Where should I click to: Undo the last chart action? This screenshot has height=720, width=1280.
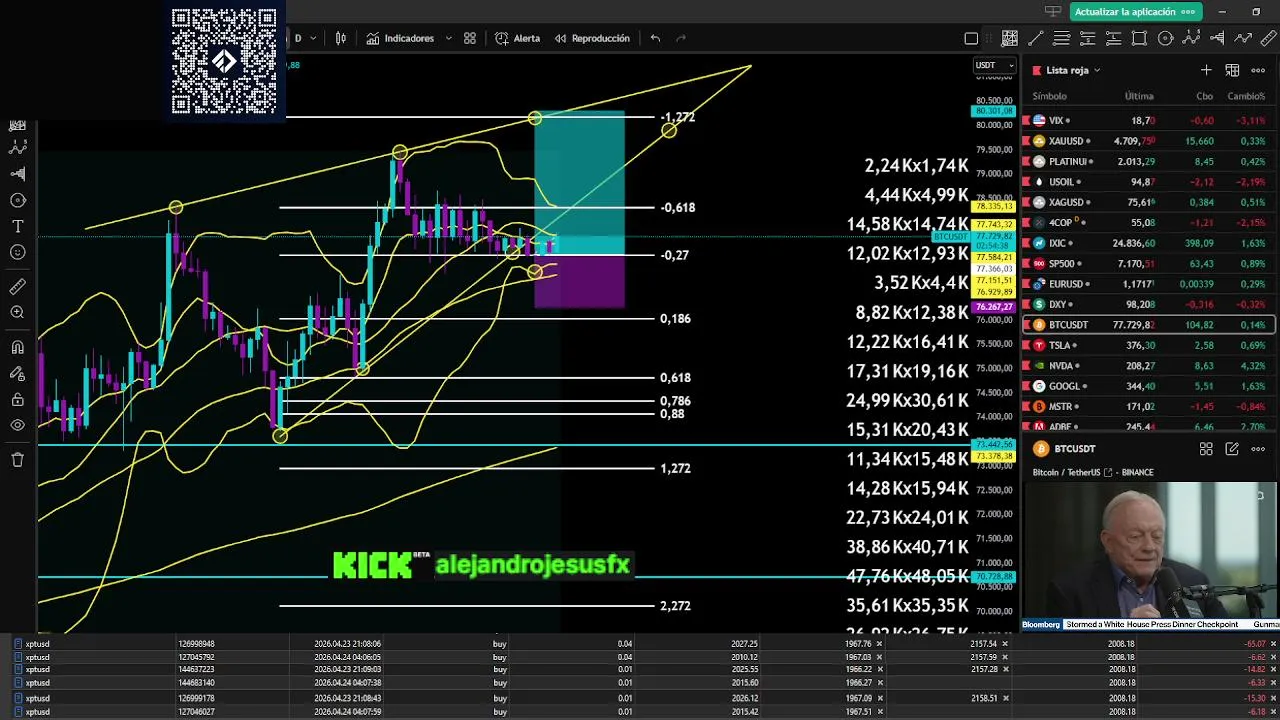[655, 38]
